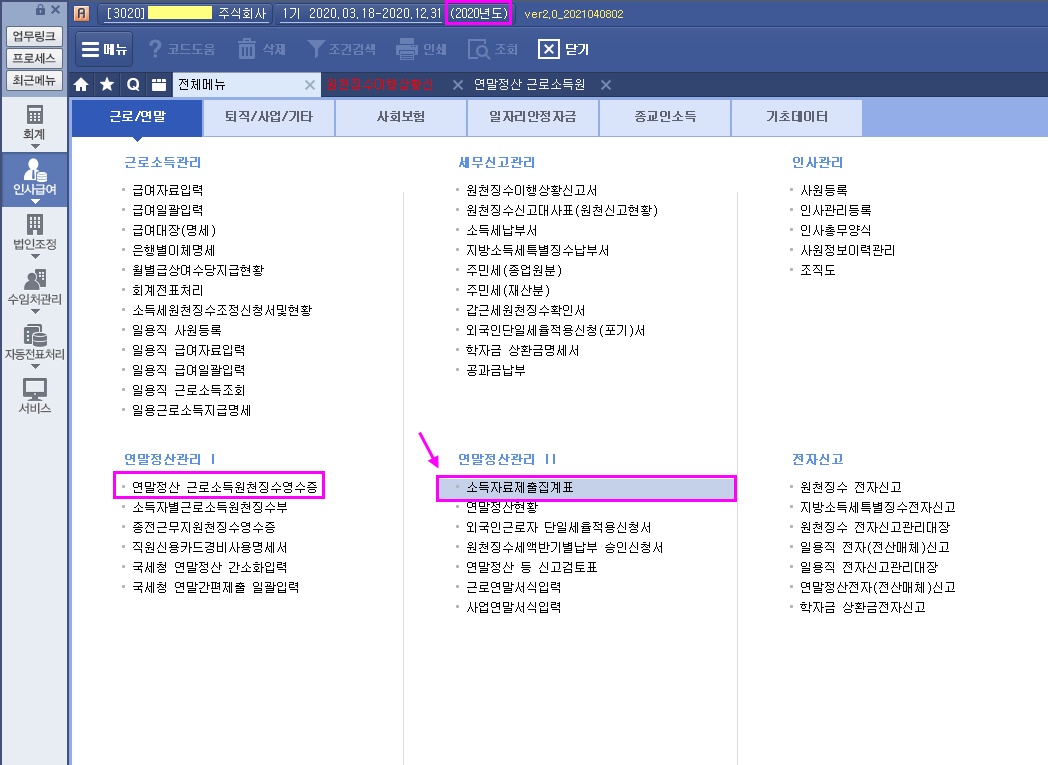Open the 회계 module in sidebar

34,123
